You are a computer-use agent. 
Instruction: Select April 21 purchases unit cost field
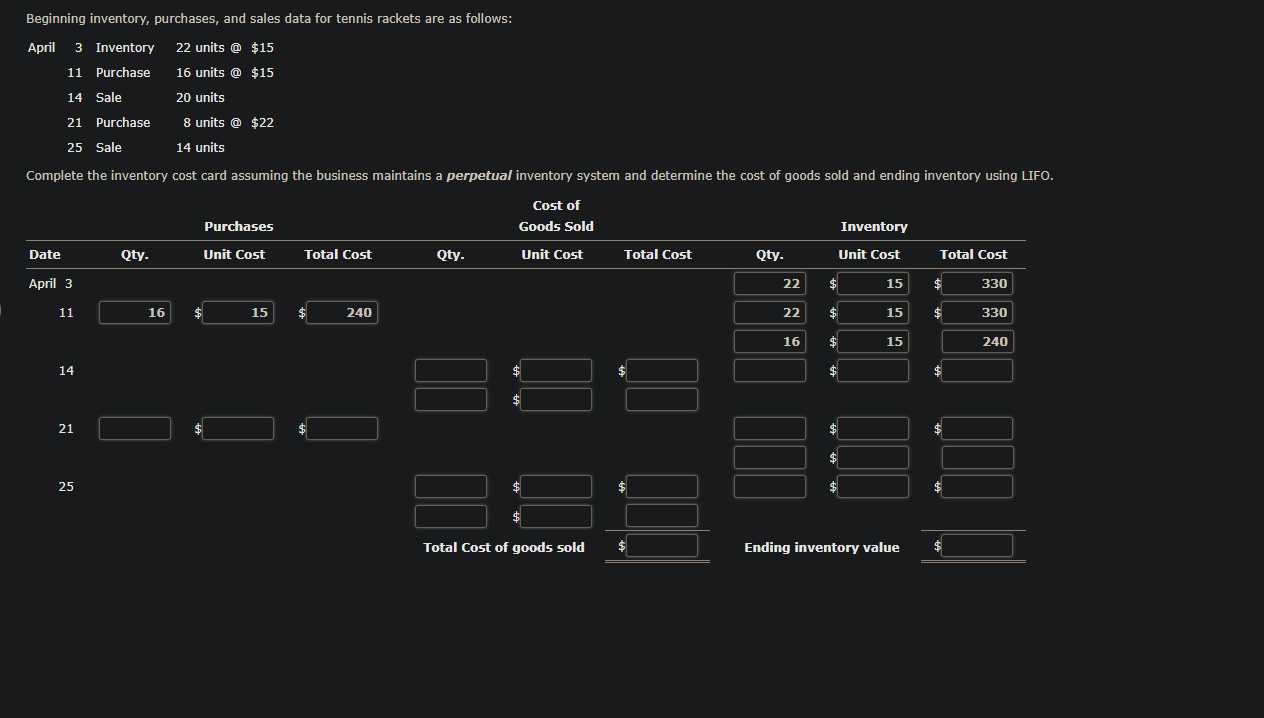(238, 429)
